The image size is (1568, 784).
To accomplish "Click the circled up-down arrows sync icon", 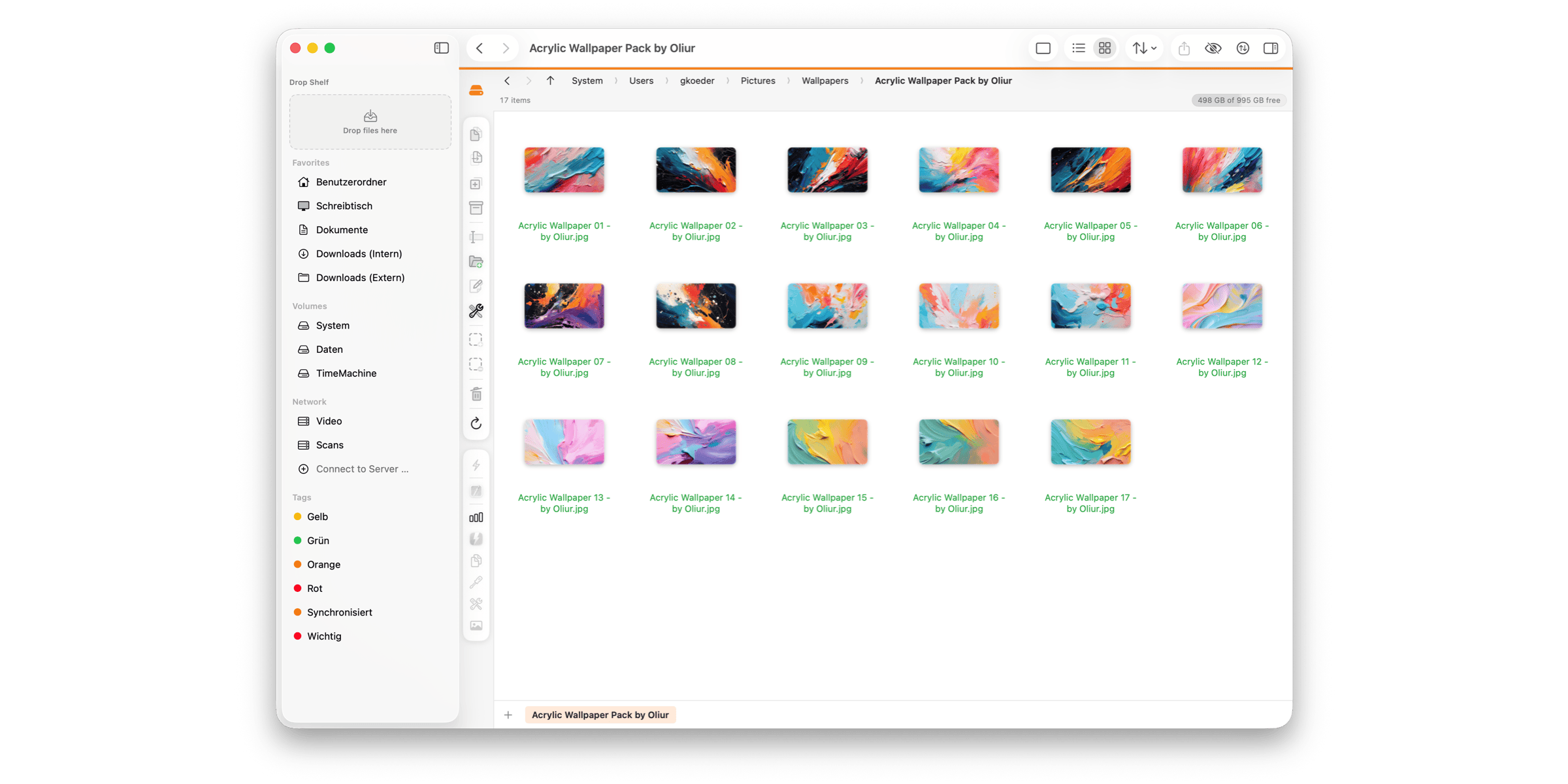I will click(1243, 48).
